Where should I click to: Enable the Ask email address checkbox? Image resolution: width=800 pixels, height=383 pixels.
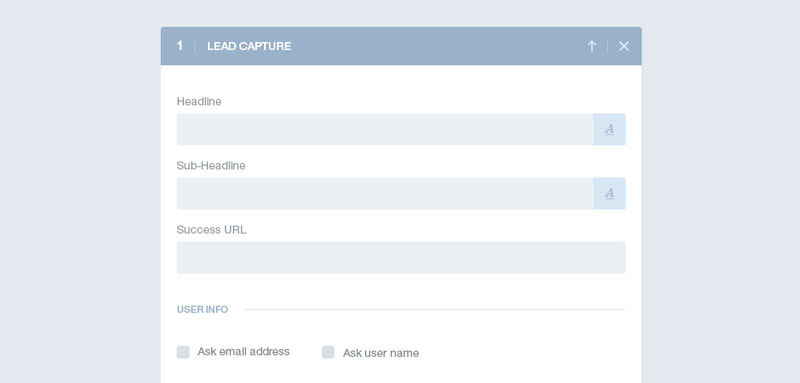183,352
